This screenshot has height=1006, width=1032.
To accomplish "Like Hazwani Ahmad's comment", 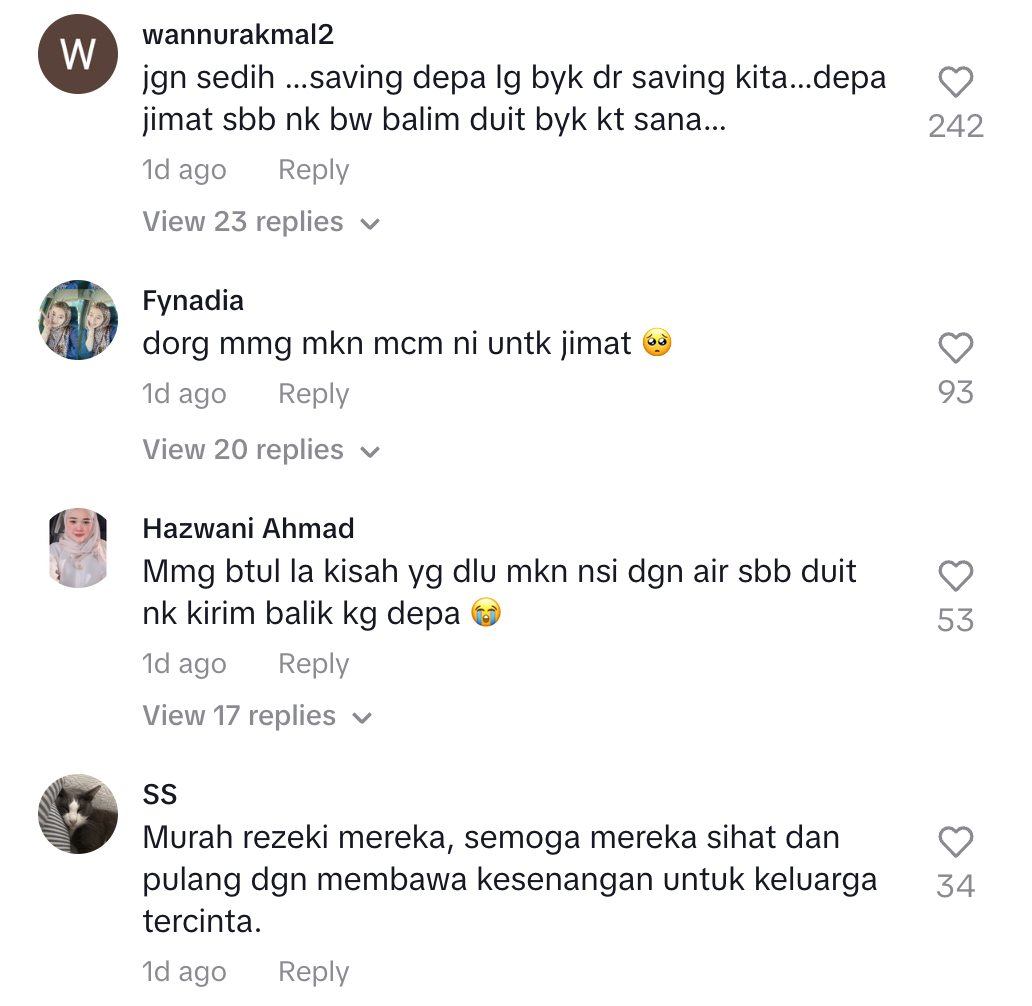I will (955, 576).
